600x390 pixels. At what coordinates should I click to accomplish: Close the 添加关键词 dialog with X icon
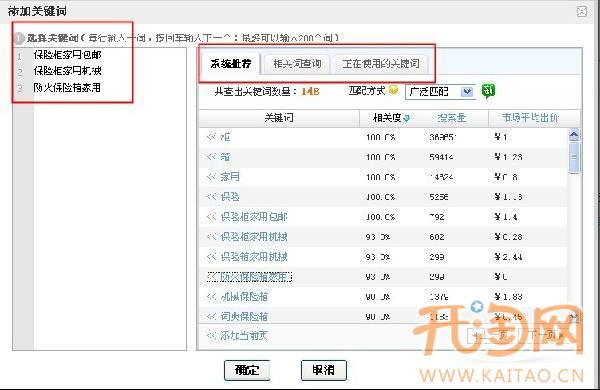click(x=582, y=12)
